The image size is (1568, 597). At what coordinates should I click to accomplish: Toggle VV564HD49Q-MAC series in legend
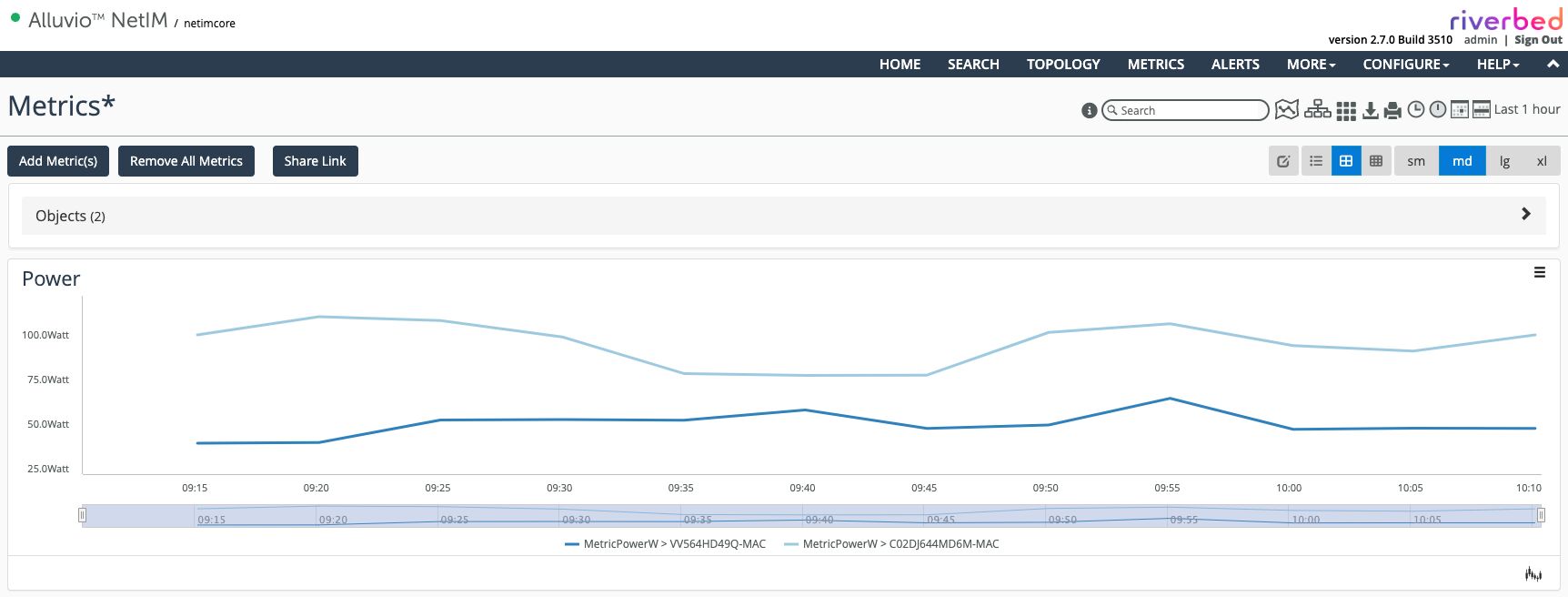point(665,544)
